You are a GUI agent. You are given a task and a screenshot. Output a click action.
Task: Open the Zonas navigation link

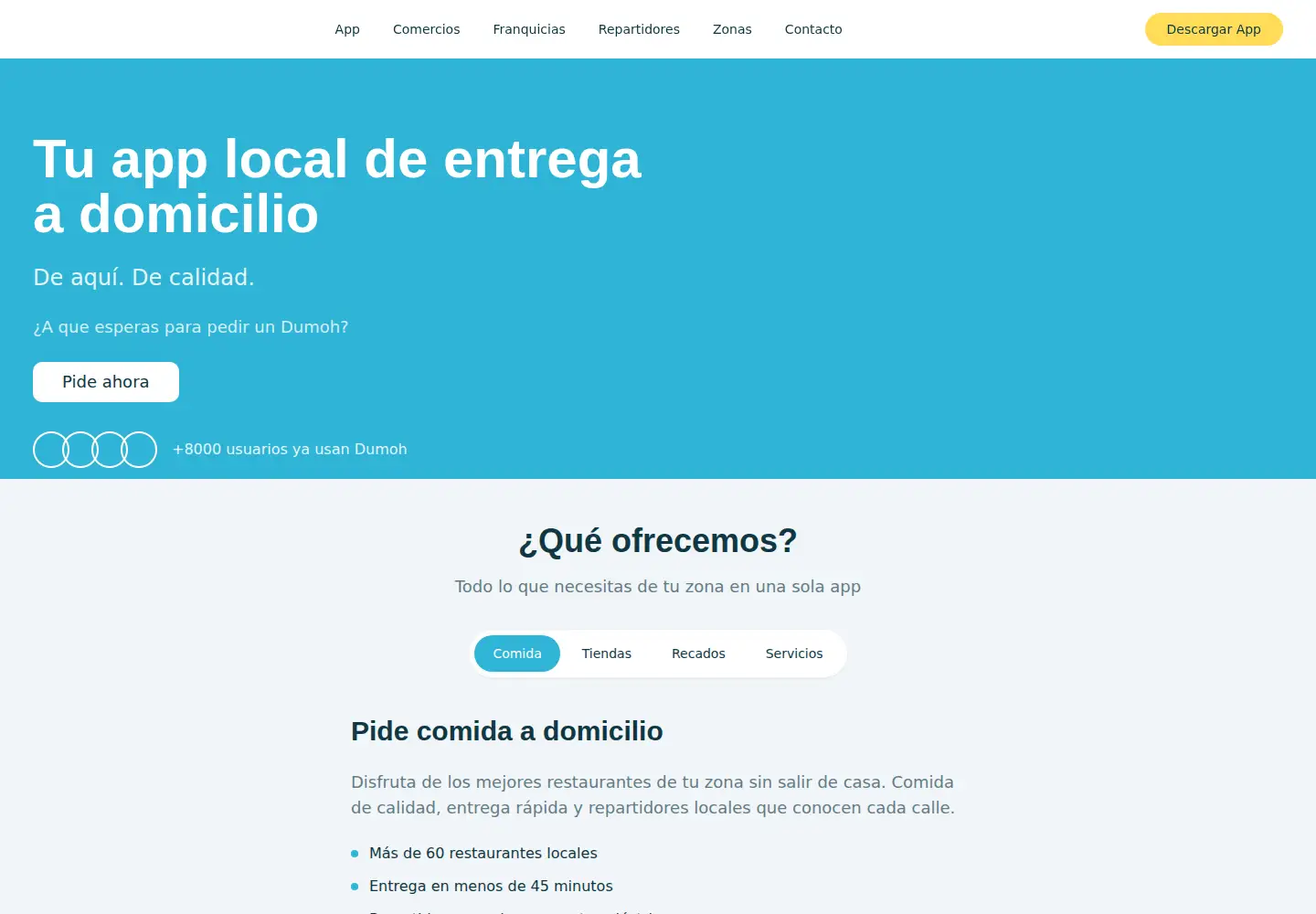point(732,29)
